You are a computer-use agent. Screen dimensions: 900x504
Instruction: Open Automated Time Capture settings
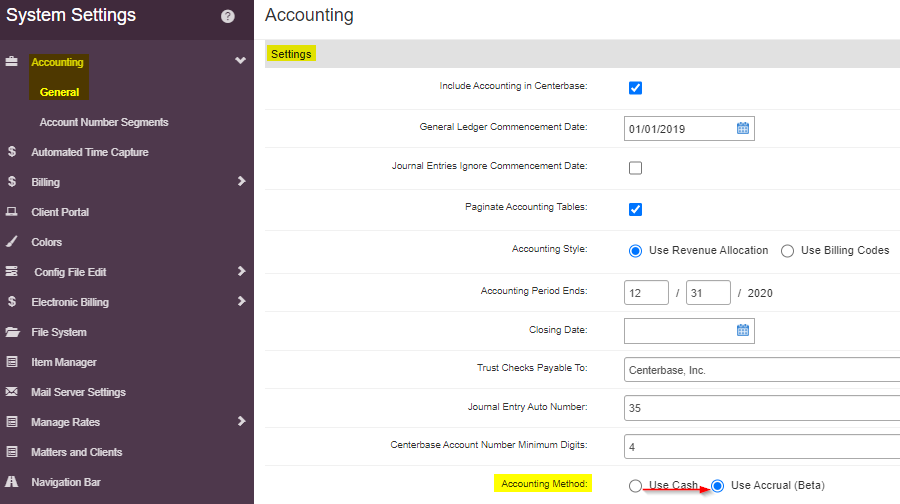pyautogui.click(x=90, y=152)
